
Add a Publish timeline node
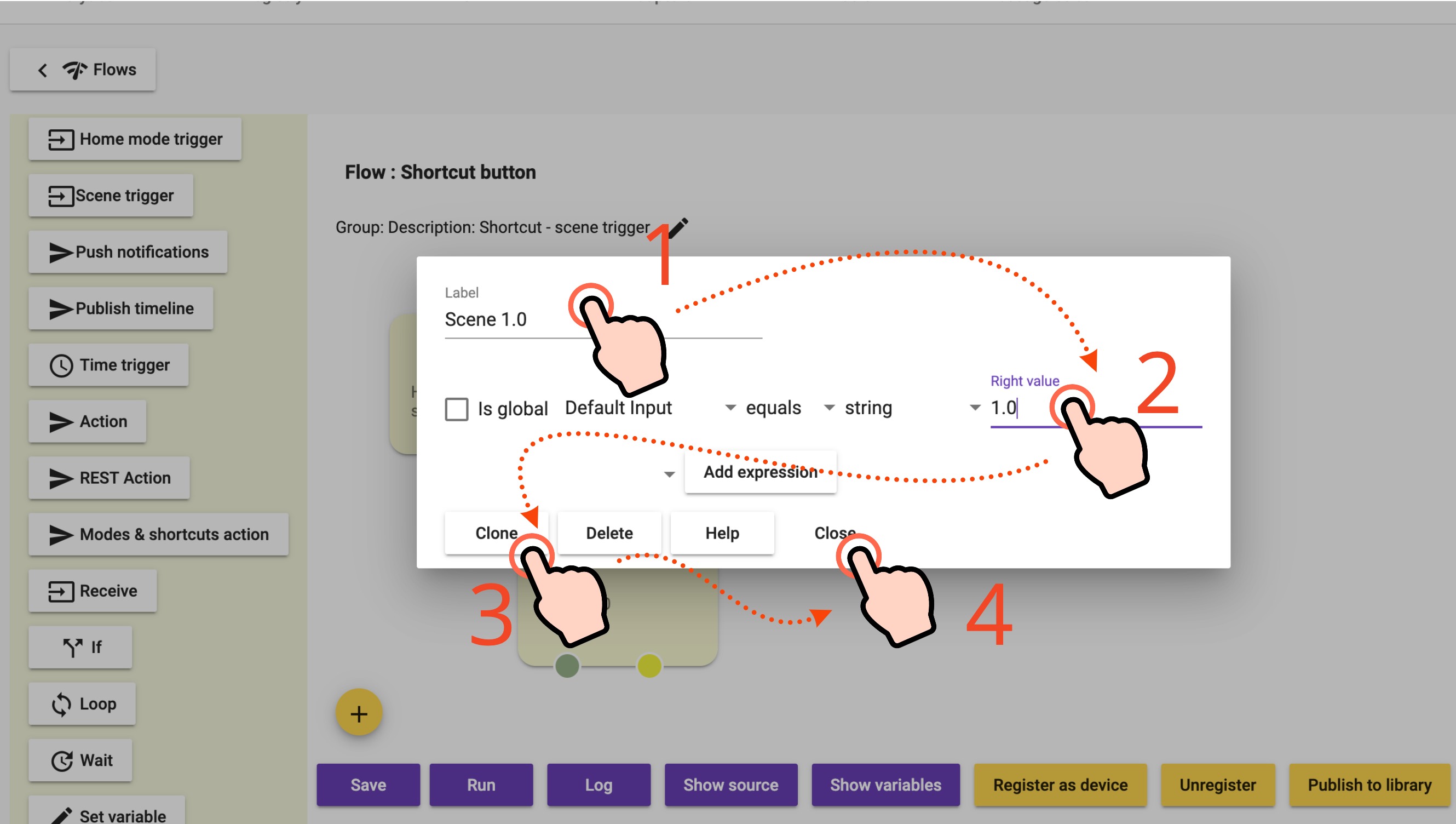(x=121, y=308)
